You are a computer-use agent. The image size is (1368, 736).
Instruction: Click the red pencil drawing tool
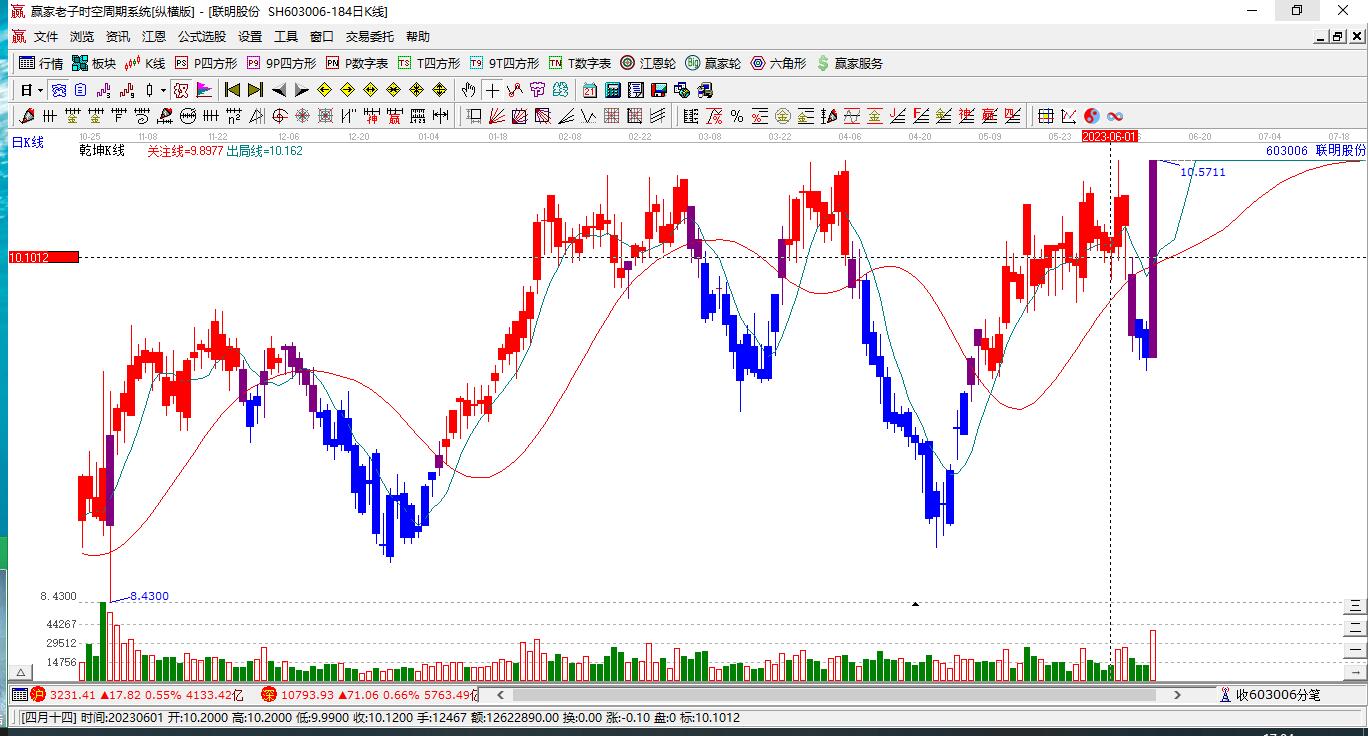pyautogui.click(x=27, y=116)
